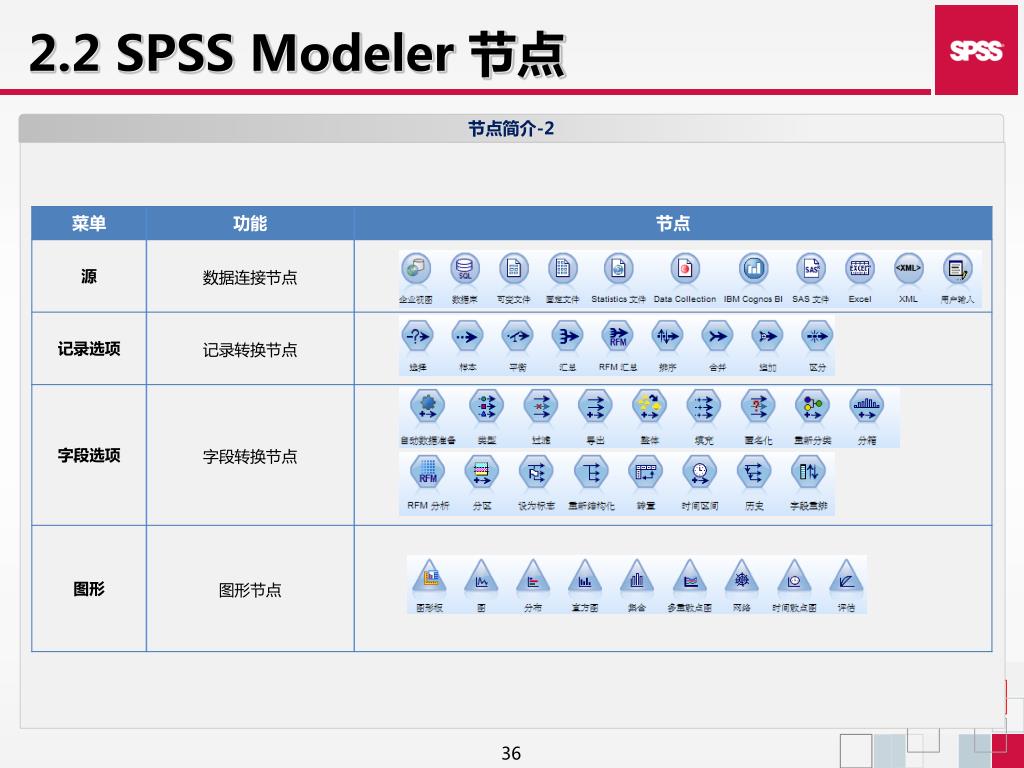Viewport: 1024px width, 768px height.
Task: Select the 时间区间 clock node icon
Action: tap(699, 472)
